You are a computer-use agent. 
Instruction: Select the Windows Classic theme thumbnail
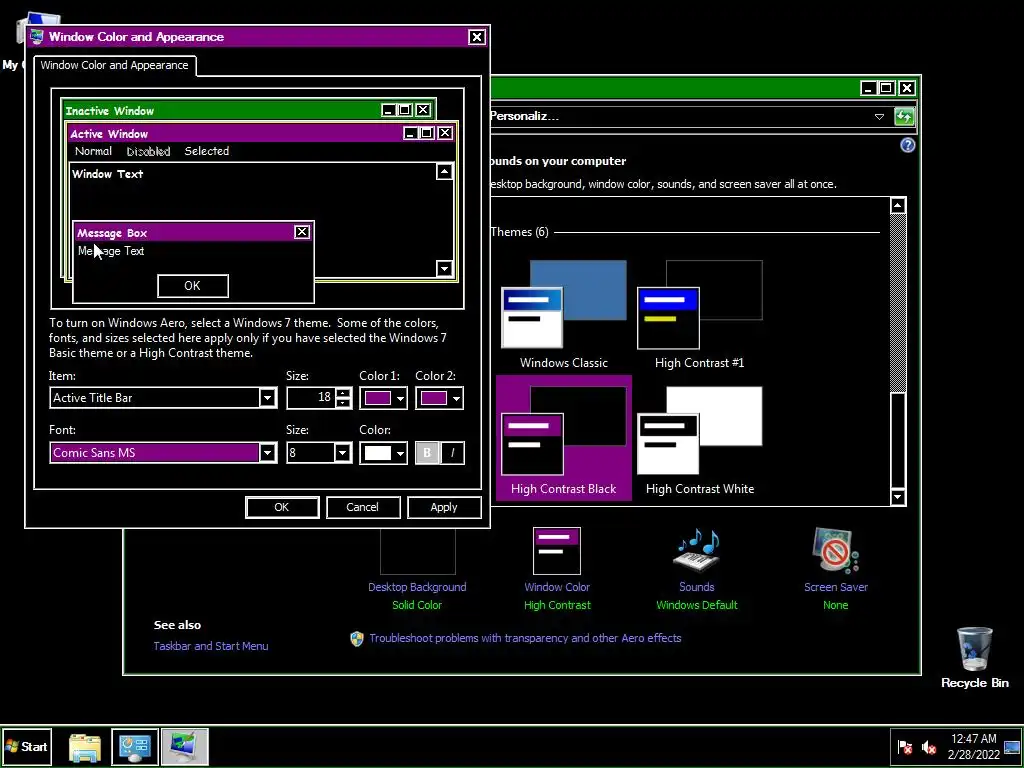click(x=564, y=315)
